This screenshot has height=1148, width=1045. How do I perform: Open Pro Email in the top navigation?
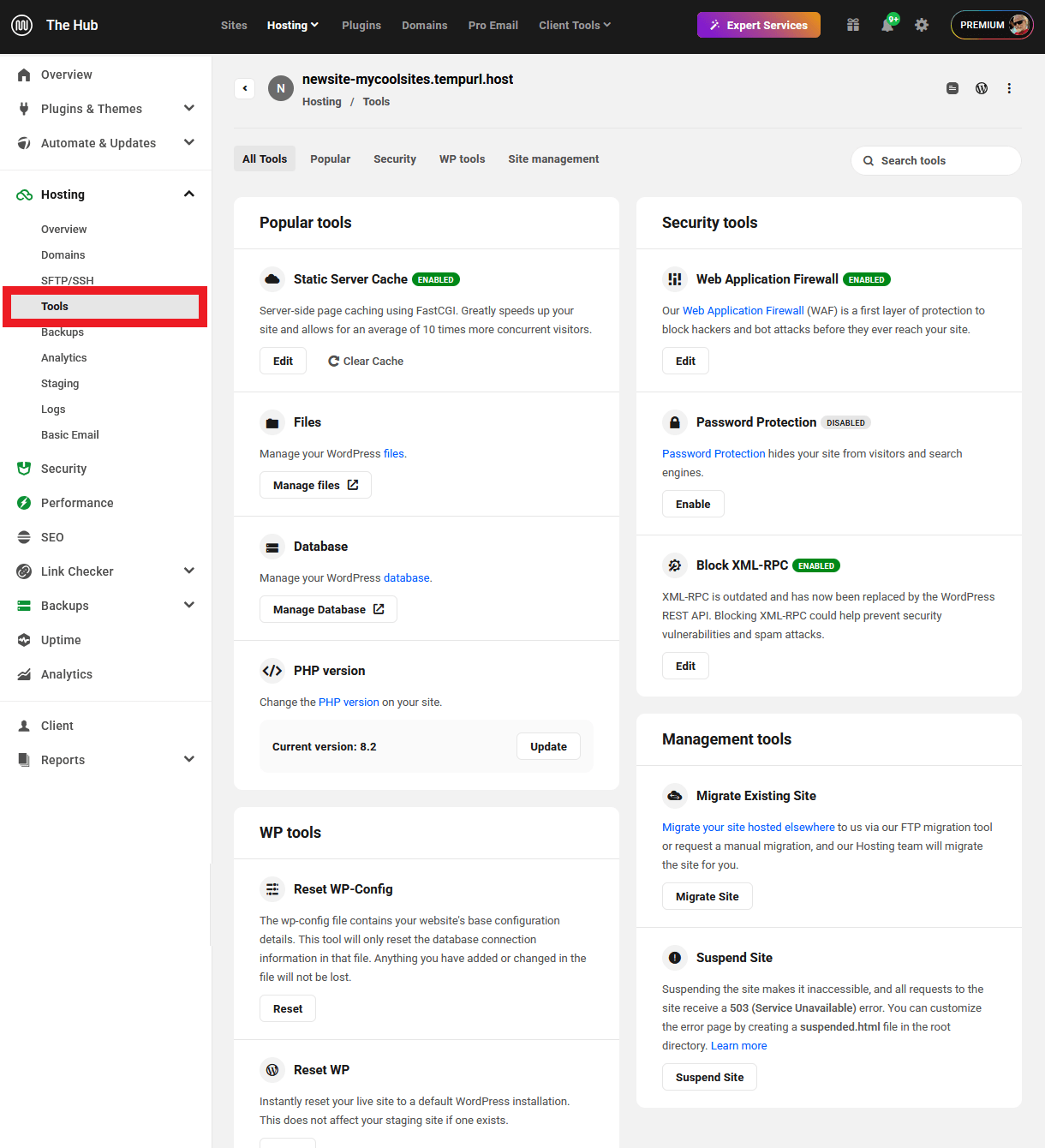(493, 25)
